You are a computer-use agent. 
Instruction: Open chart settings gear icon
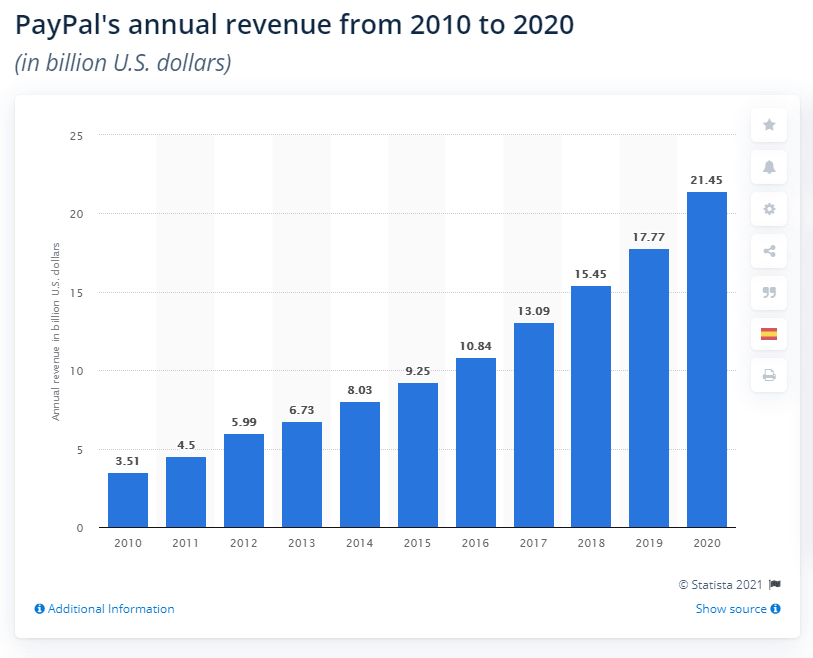coord(769,209)
